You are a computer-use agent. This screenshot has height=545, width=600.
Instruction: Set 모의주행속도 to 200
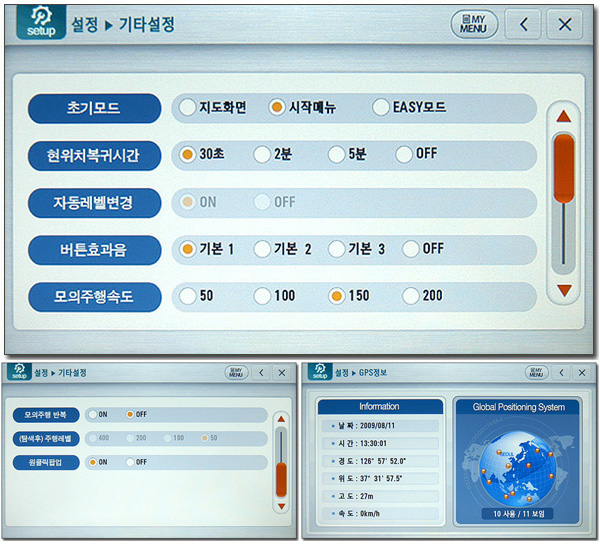click(410, 296)
